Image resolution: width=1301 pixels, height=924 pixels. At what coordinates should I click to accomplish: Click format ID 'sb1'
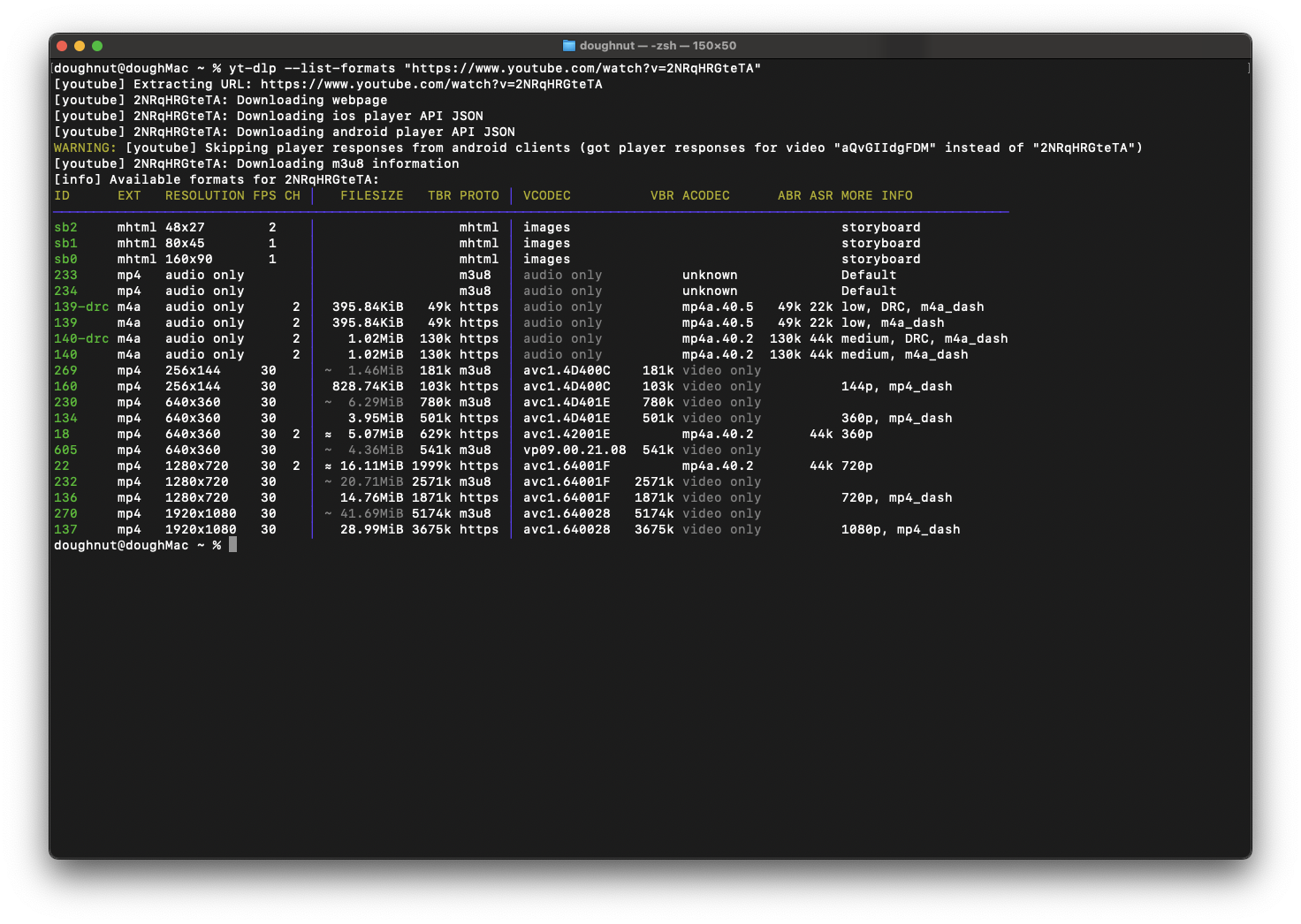(x=65, y=243)
